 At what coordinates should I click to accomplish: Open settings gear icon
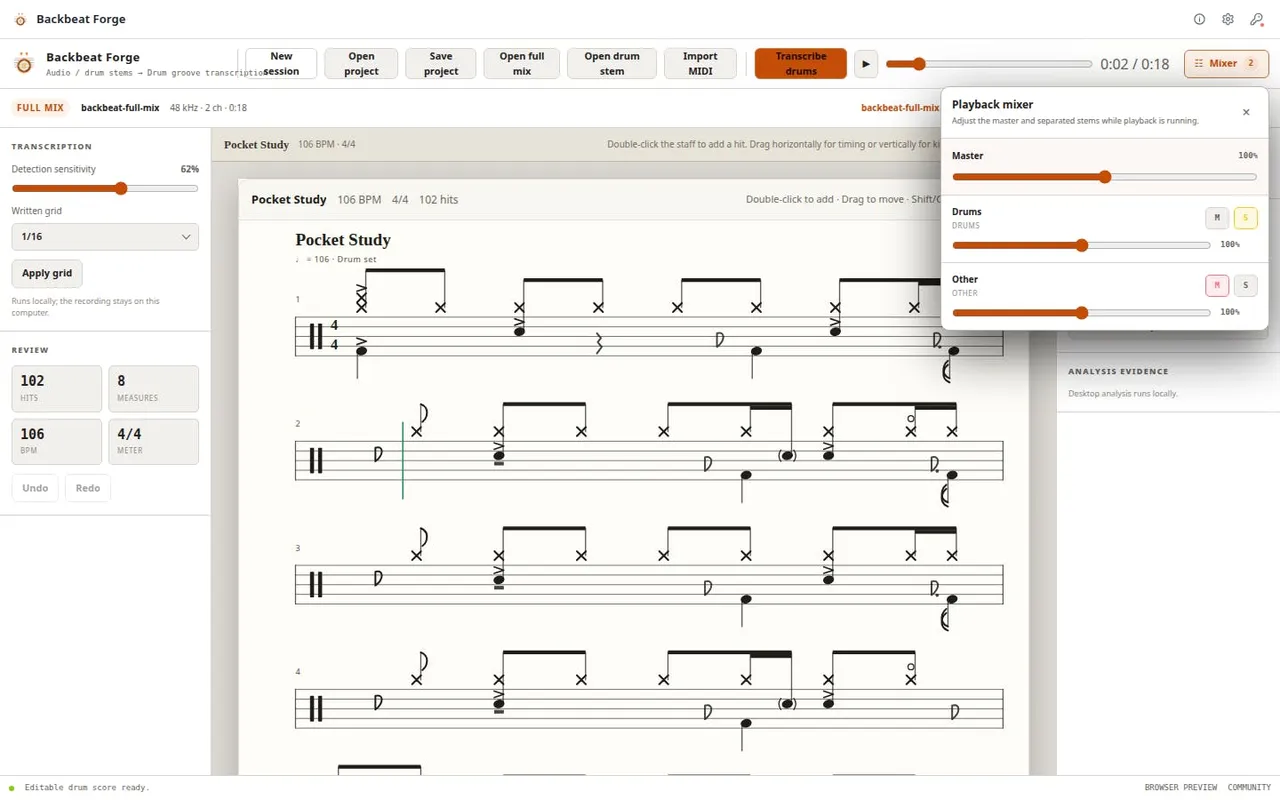(1228, 19)
